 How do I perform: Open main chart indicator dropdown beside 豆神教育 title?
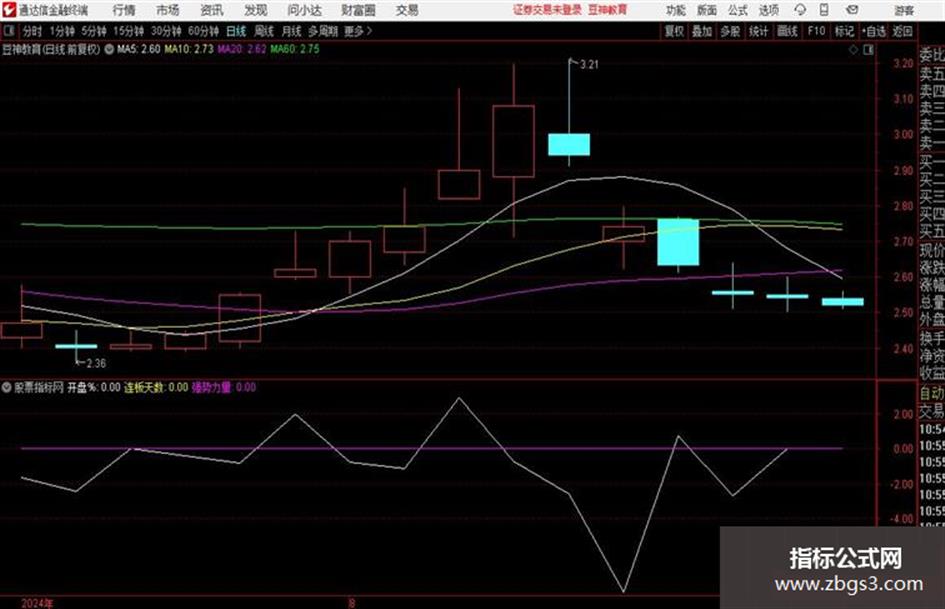[109, 49]
